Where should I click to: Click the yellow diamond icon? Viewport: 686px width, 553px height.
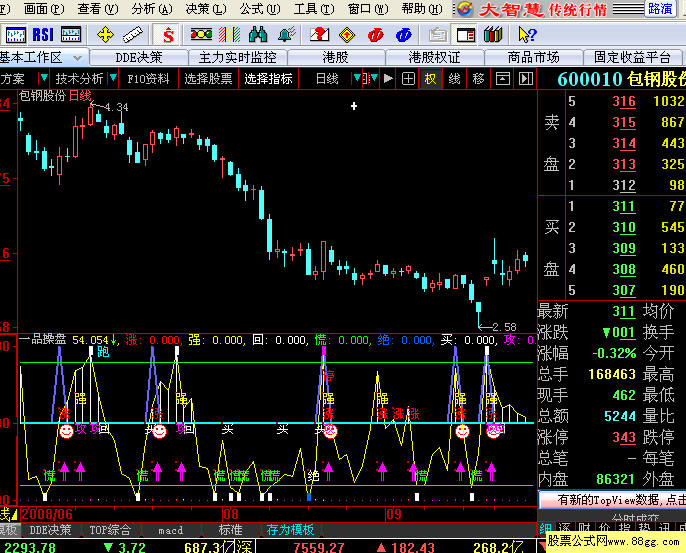tap(347, 35)
